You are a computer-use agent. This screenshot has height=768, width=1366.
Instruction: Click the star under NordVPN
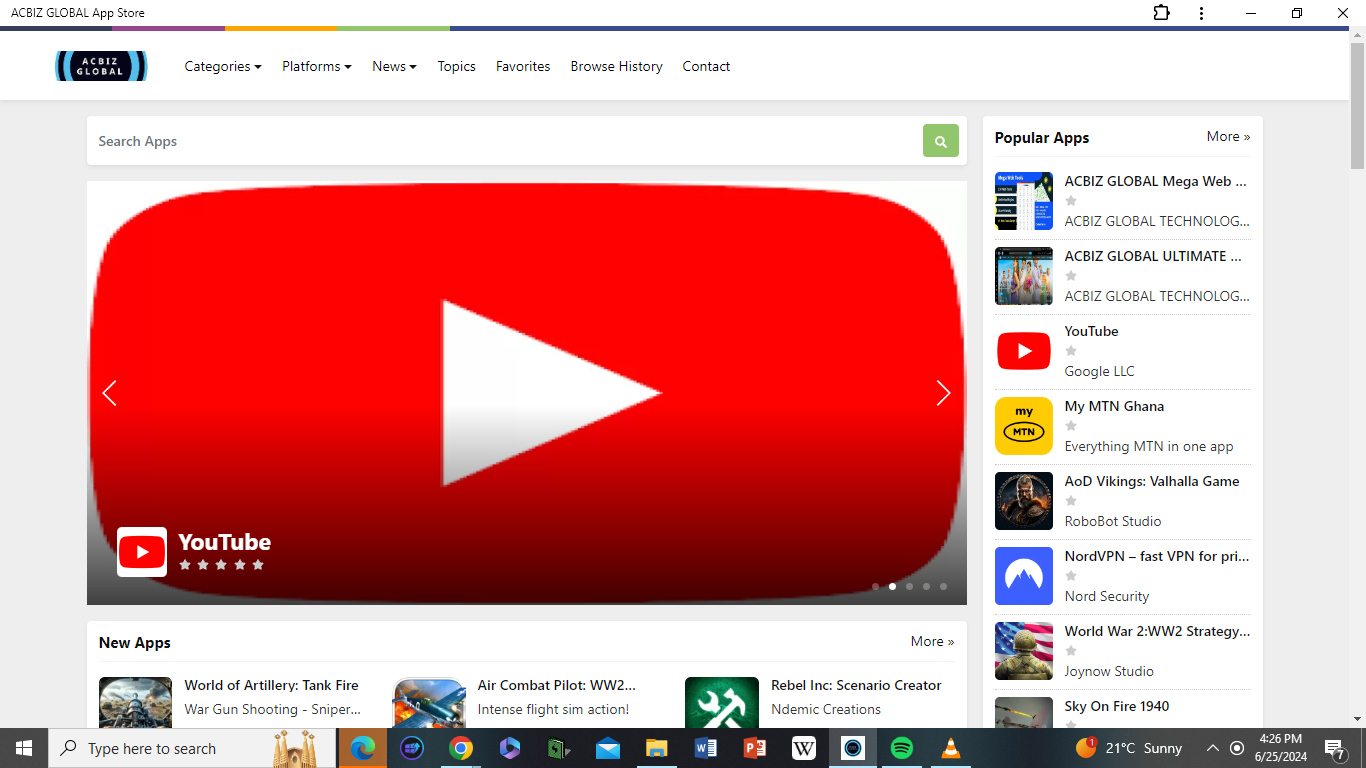(x=1071, y=576)
